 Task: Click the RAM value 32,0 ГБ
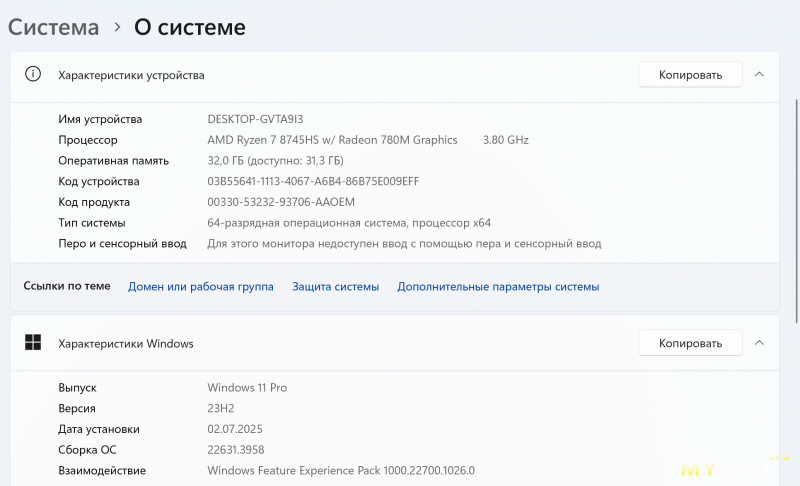point(226,161)
